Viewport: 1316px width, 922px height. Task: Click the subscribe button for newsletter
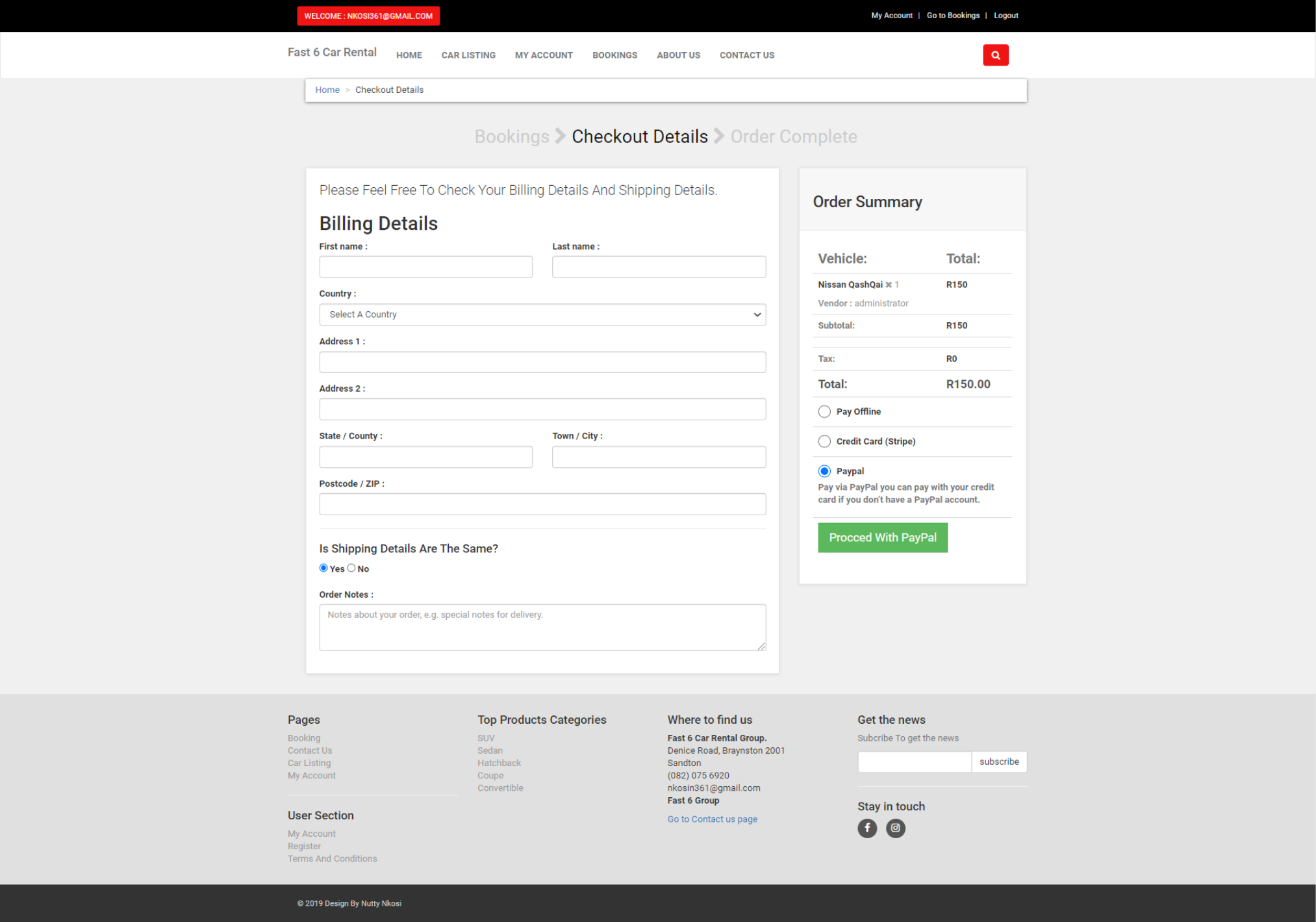998,762
